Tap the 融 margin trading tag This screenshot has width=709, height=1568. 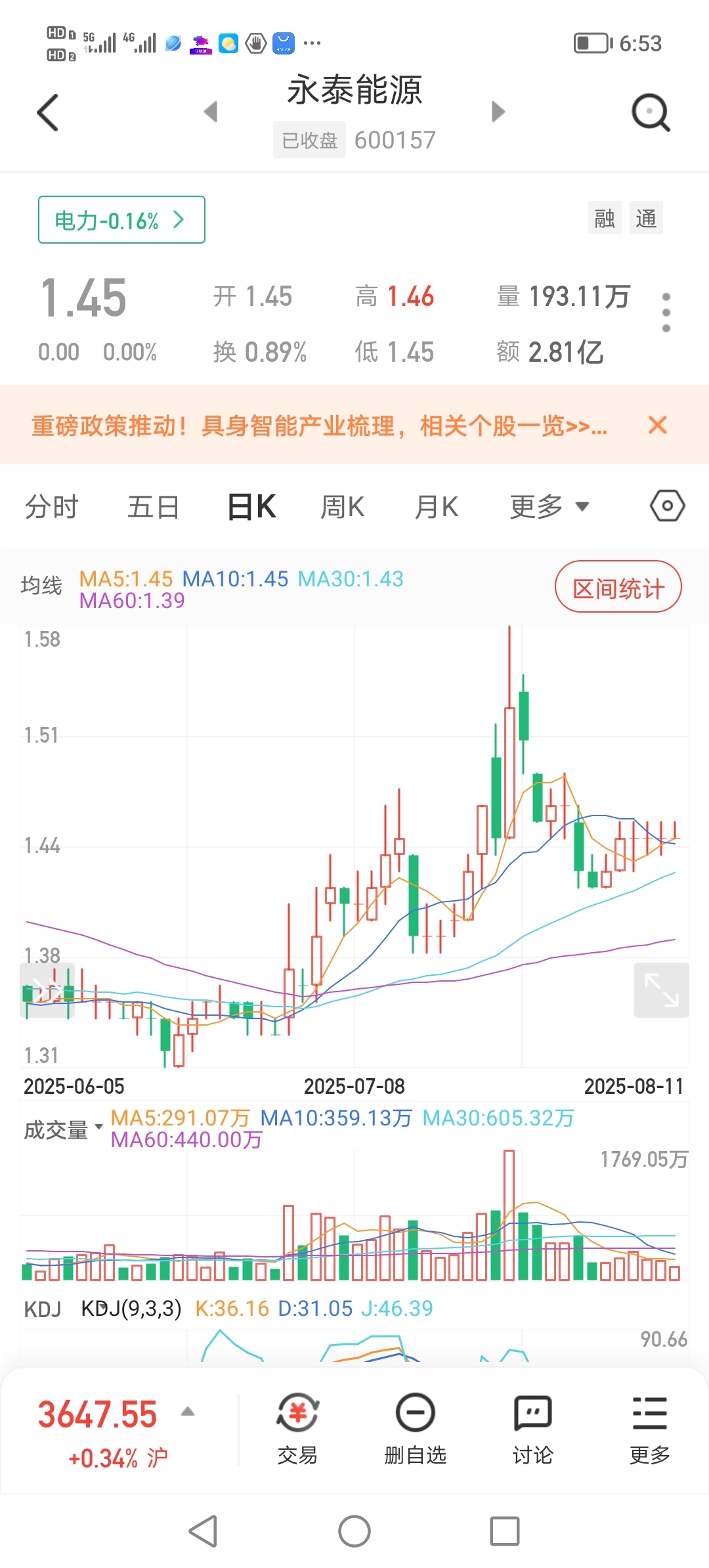[x=605, y=217]
